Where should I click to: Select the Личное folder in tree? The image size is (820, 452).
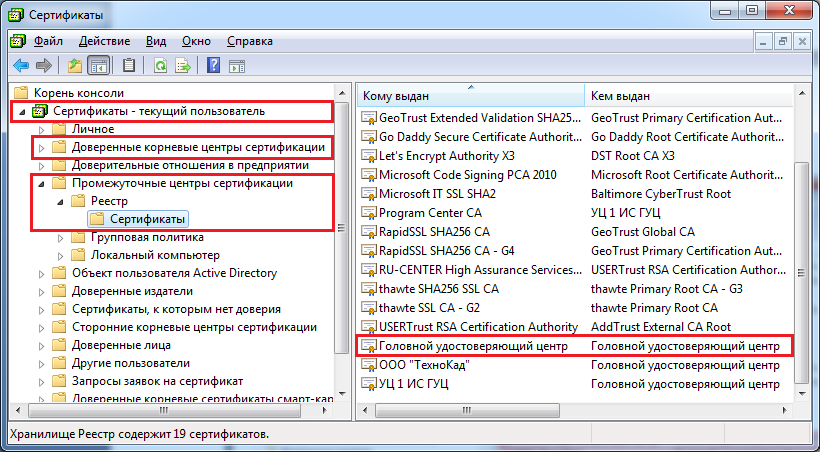[x=93, y=129]
